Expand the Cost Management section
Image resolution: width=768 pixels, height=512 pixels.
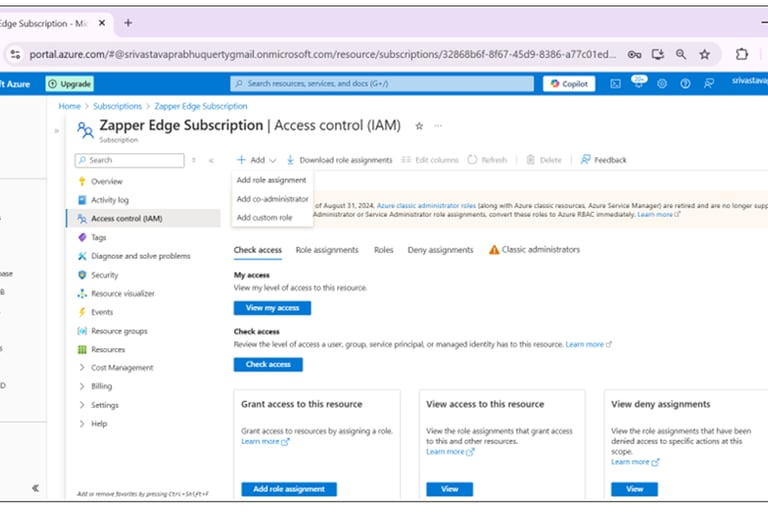click(82, 368)
